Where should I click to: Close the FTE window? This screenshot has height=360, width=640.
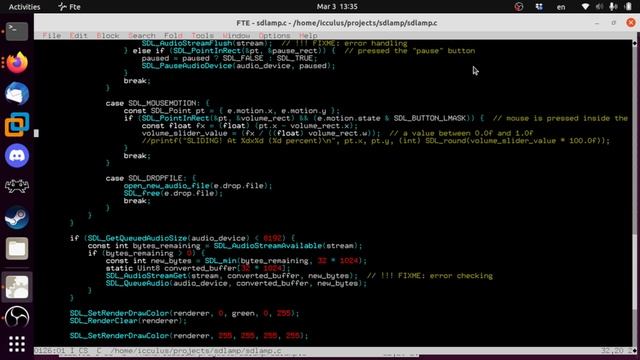[631, 22]
